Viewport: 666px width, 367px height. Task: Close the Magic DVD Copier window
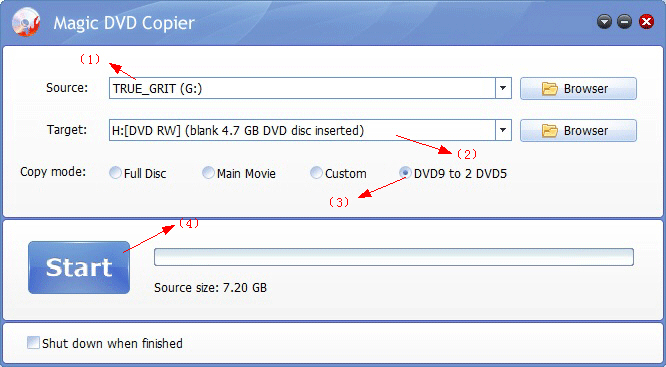646,22
